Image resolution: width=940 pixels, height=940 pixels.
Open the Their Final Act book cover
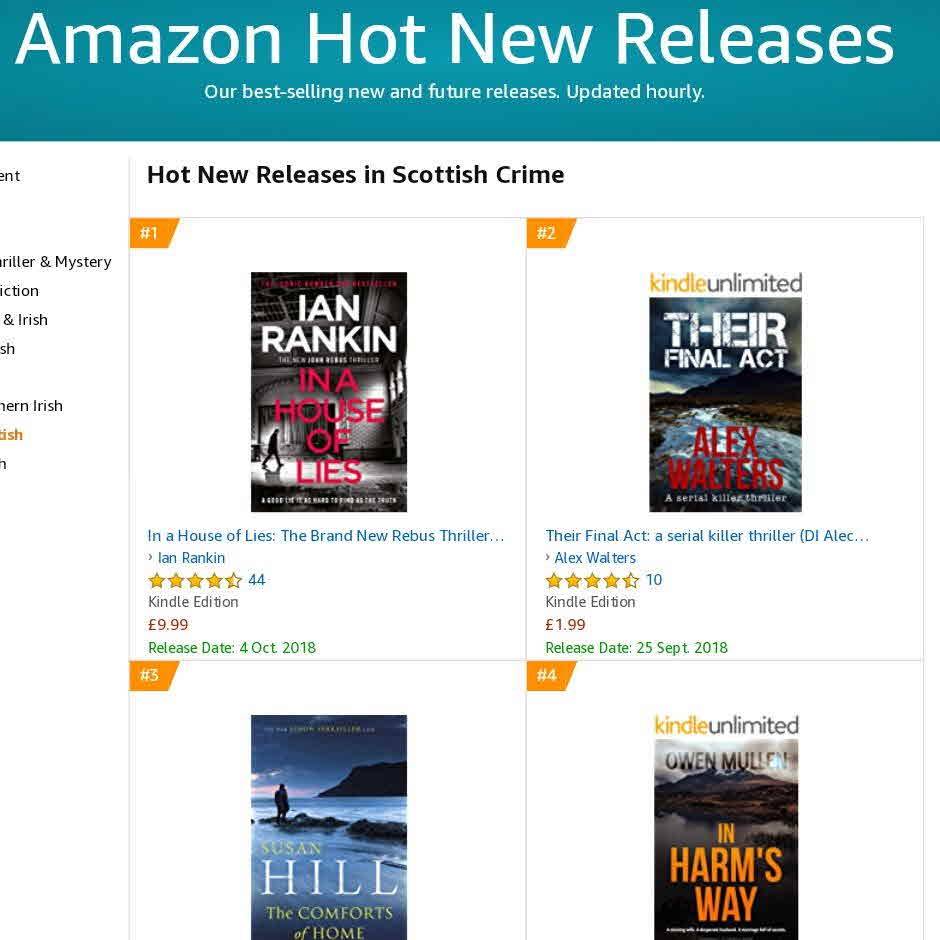point(725,404)
